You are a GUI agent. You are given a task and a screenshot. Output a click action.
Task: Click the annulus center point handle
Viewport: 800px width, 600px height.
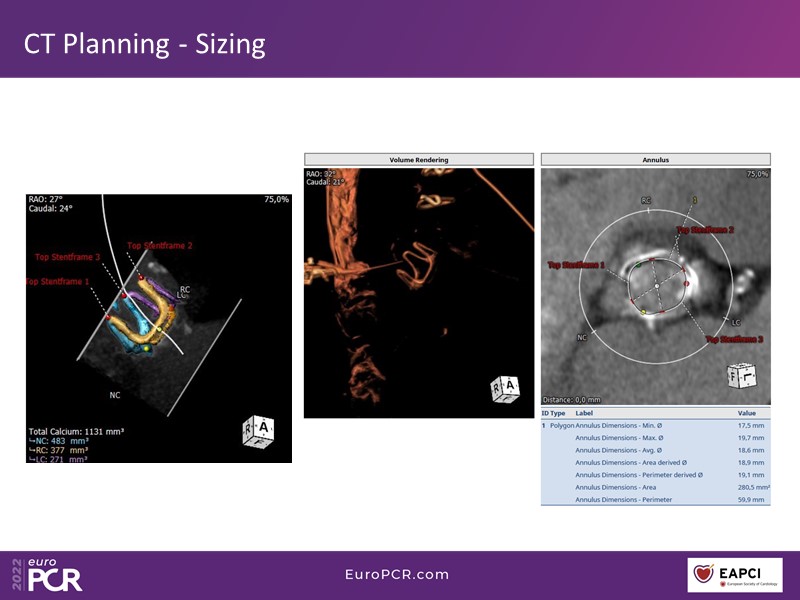point(656,285)
